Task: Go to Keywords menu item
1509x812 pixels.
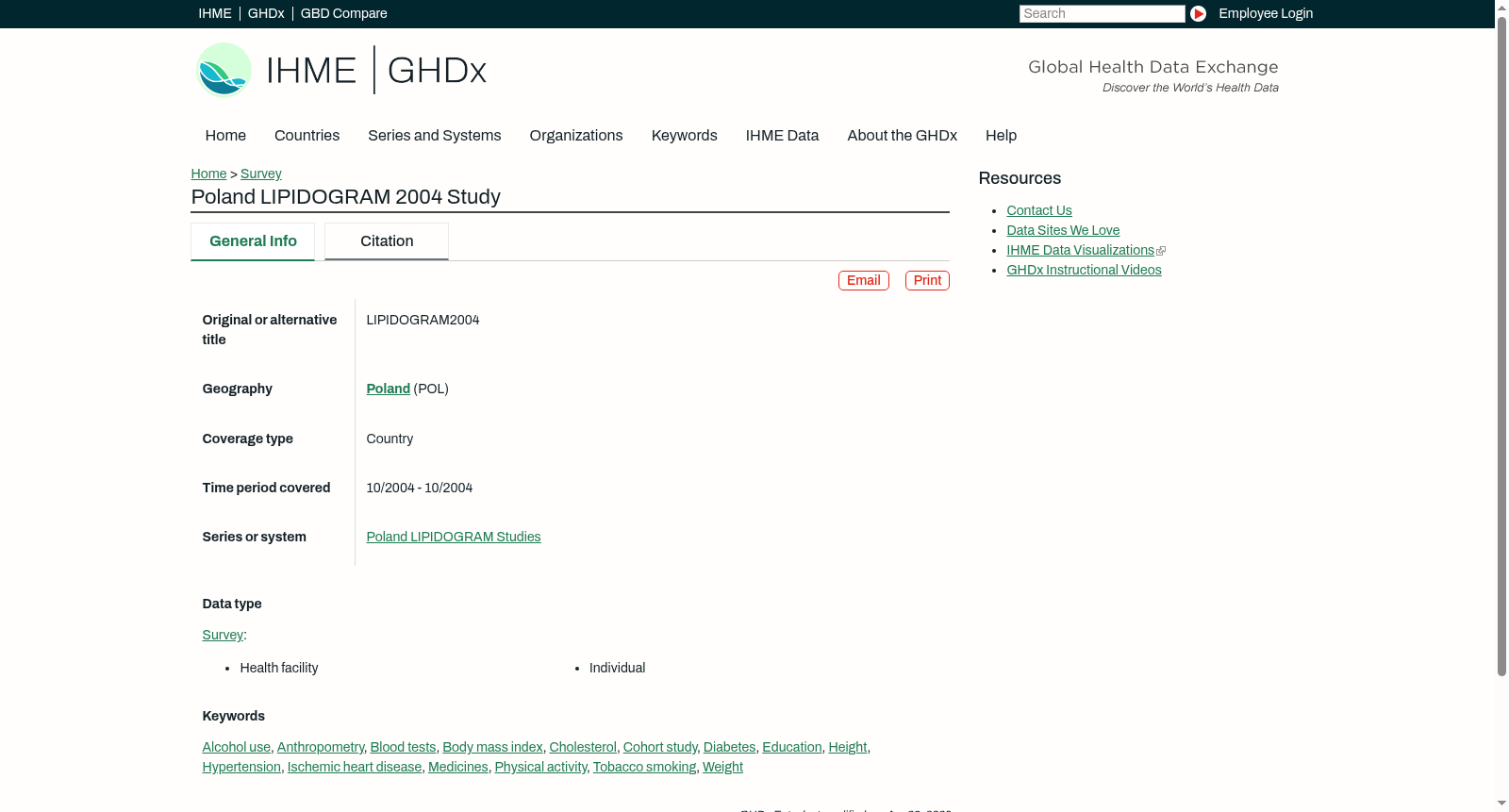Action: coord(685,136)
